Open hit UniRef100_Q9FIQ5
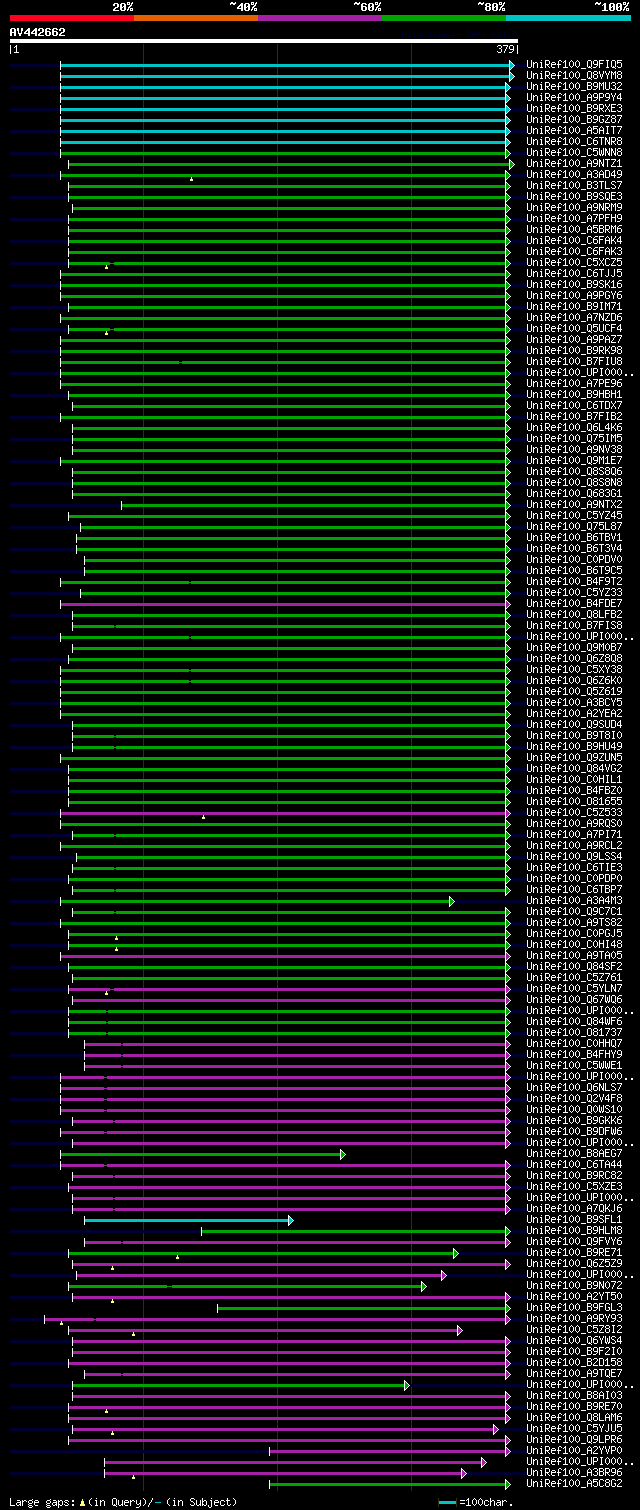This screenshot has height=1510, width=640. (574, 64)
